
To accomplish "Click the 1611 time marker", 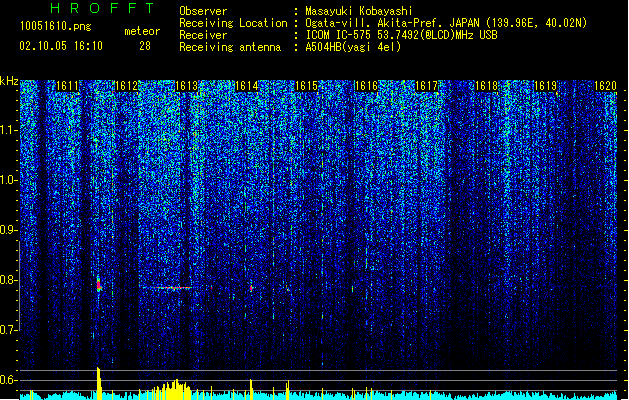I will (x=67, y=86).
